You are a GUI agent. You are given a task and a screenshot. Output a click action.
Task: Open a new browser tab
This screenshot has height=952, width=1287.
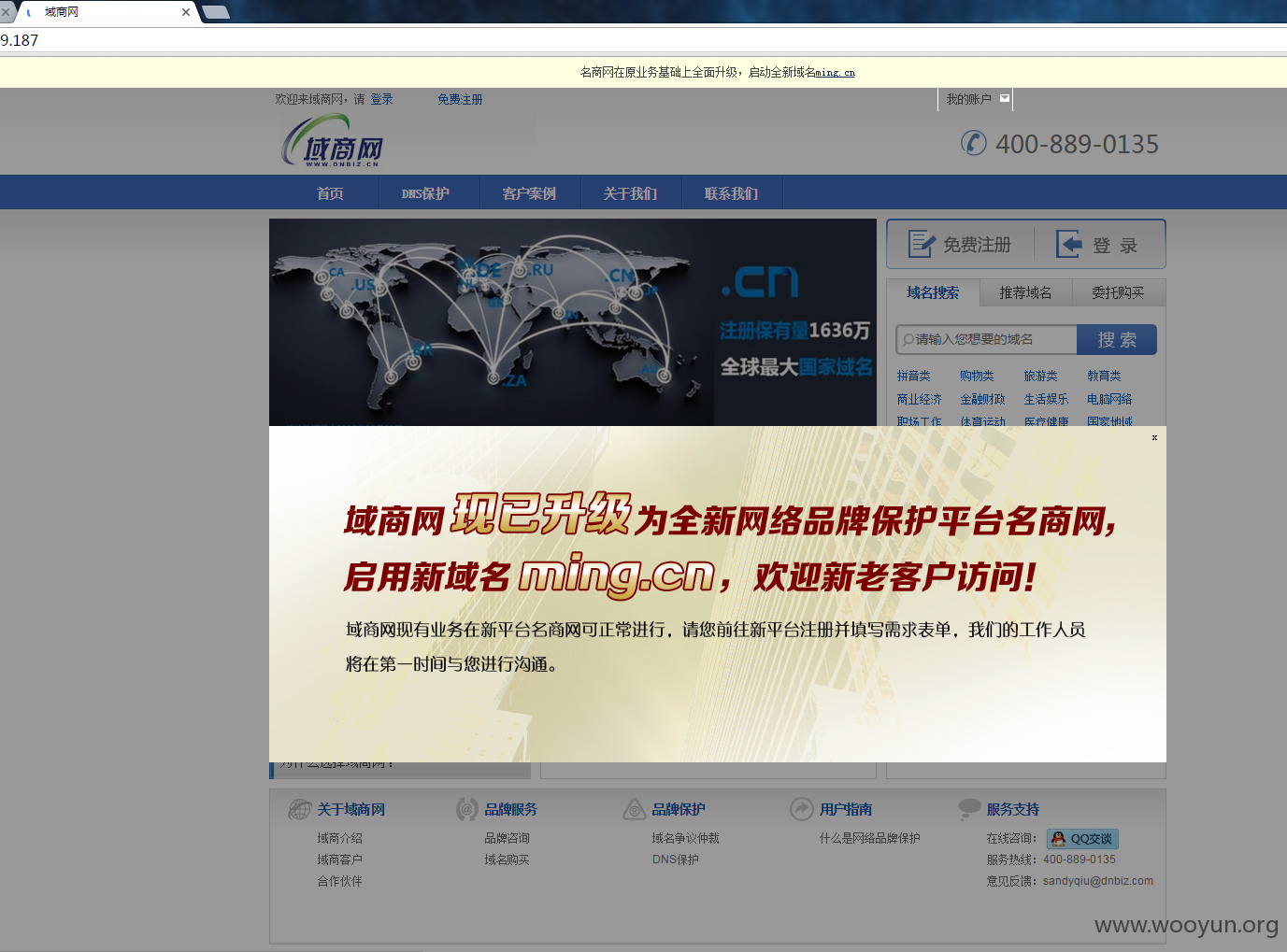[x=216, y=12]
